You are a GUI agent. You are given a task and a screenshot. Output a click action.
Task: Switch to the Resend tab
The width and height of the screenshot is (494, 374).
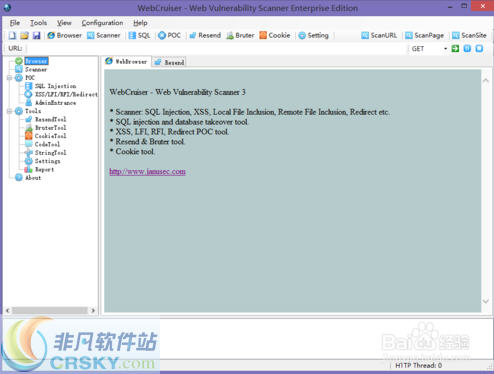[169, 62]
